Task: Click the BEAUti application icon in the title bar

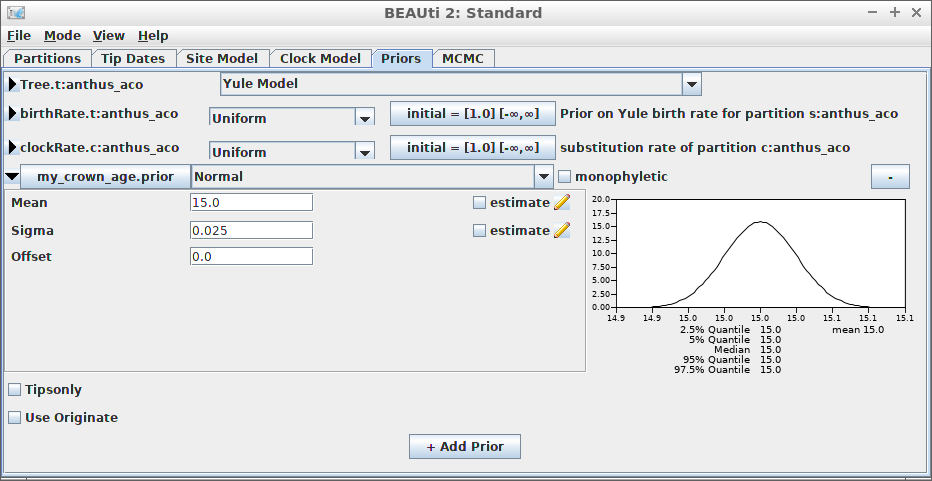Action: pos(16,12)
